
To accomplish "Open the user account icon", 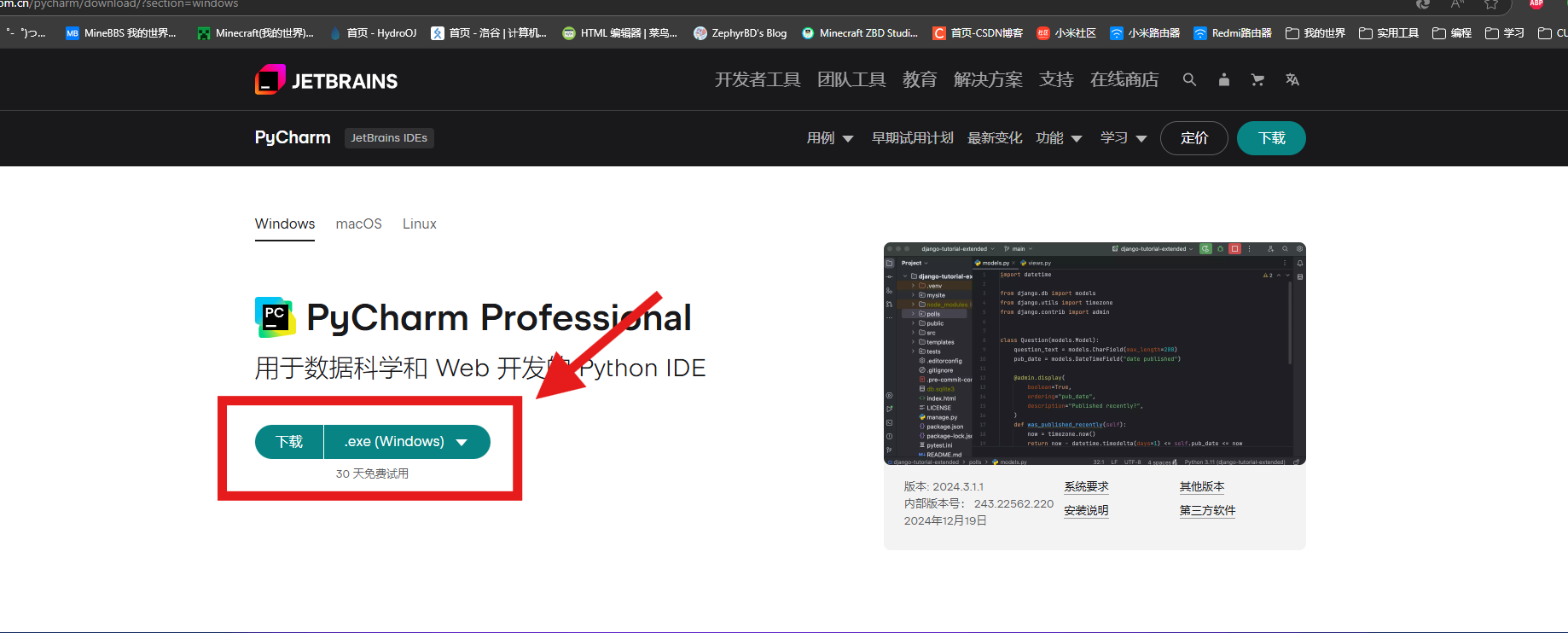I will 1223,79.
